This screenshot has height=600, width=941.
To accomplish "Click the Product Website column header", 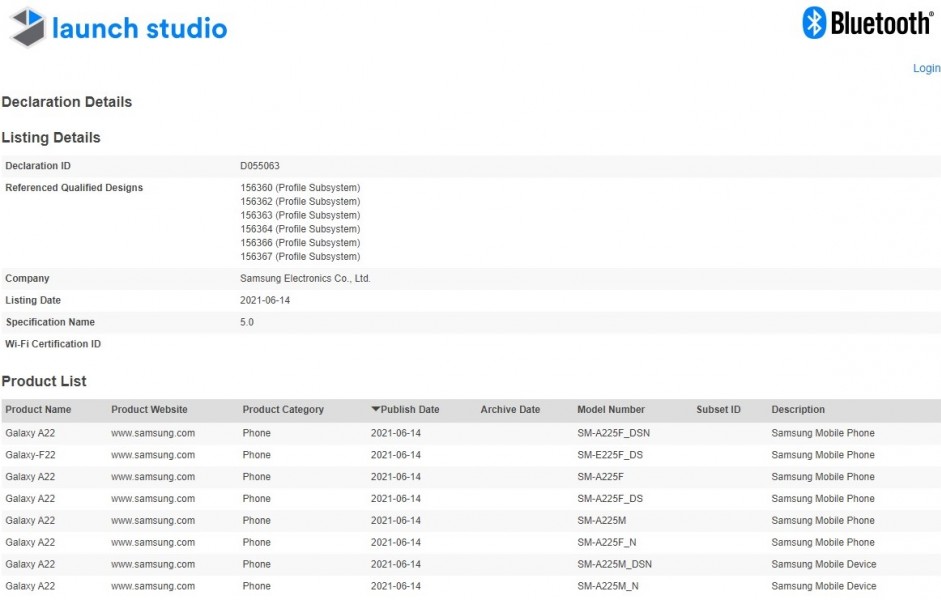I will pyautogui.click(x=149, y=410).
